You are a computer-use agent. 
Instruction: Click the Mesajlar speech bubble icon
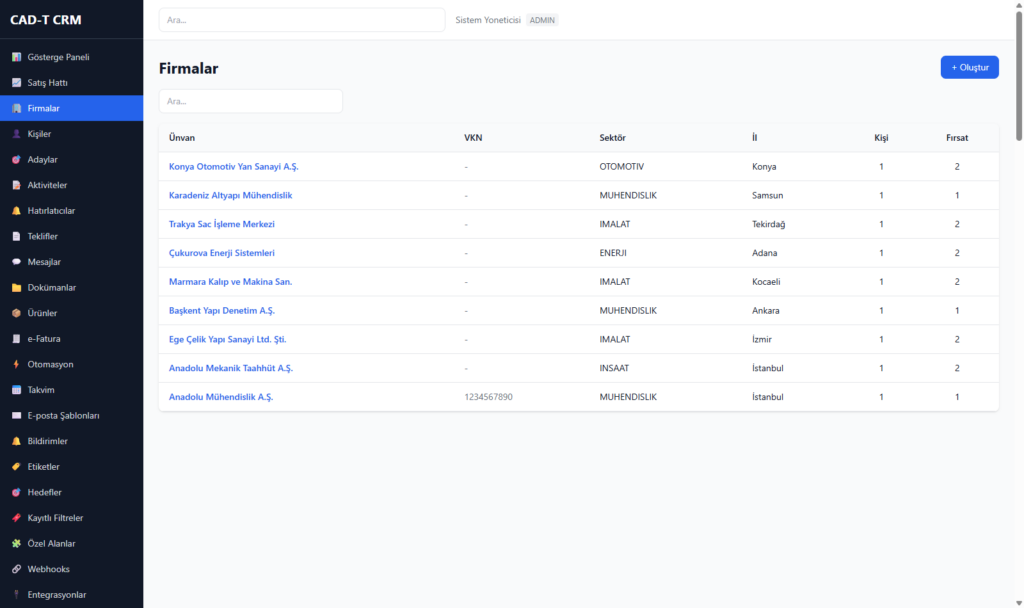pos(16,262)
